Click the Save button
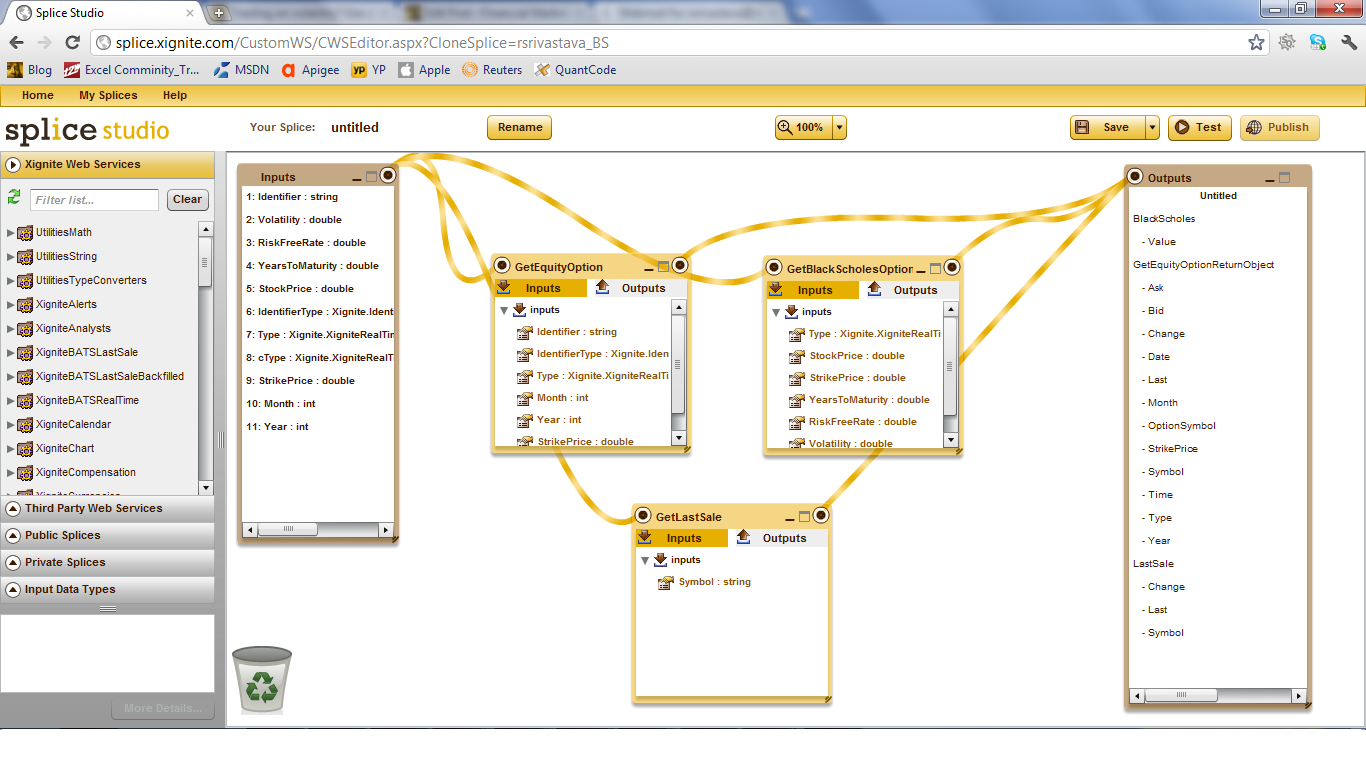Image resolution: width=1366 pixels, height=768 pixels. (1107, 127)
